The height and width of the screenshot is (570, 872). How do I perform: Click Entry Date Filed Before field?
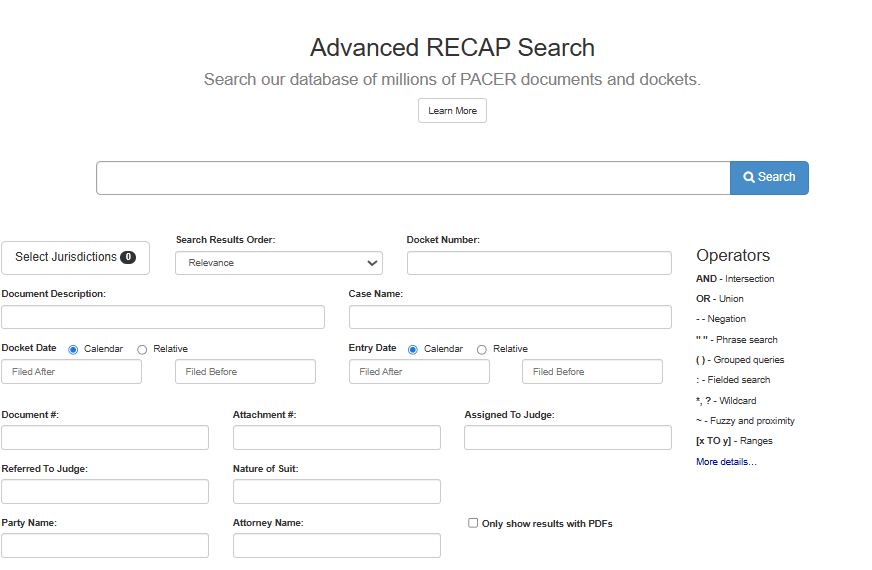tap(592, 372)
